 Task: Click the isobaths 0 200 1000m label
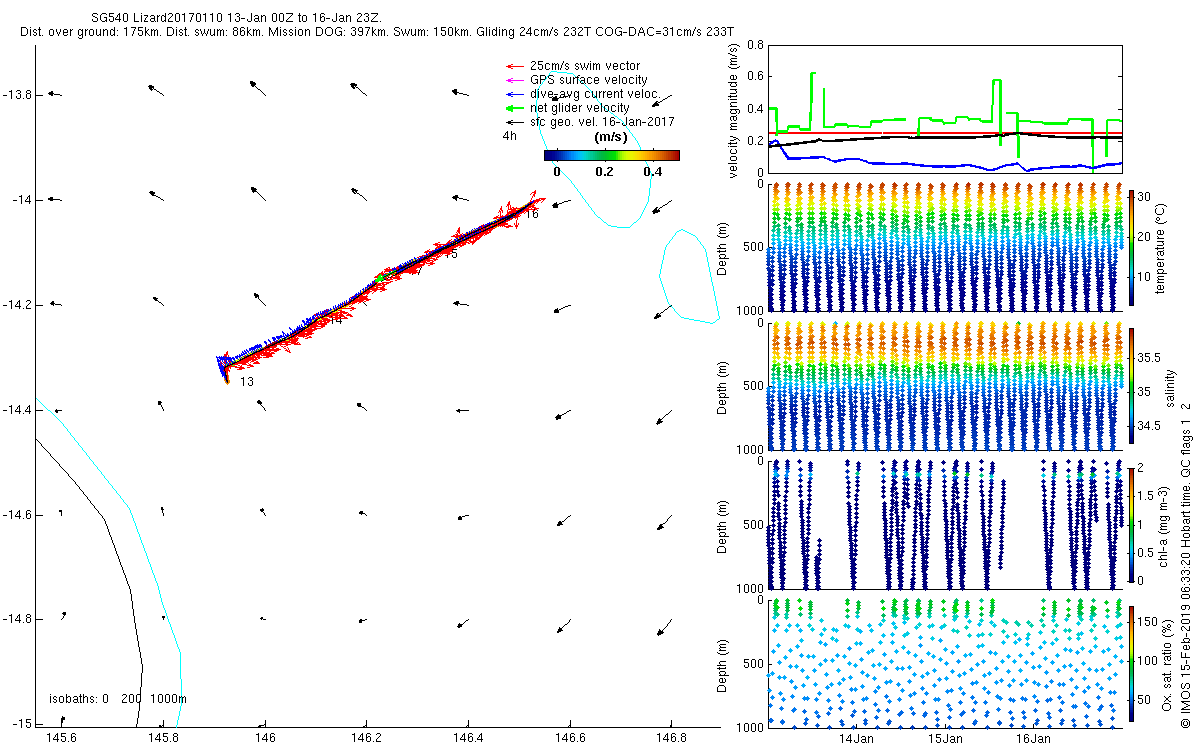pyautogui.click(x=117, y=699)
